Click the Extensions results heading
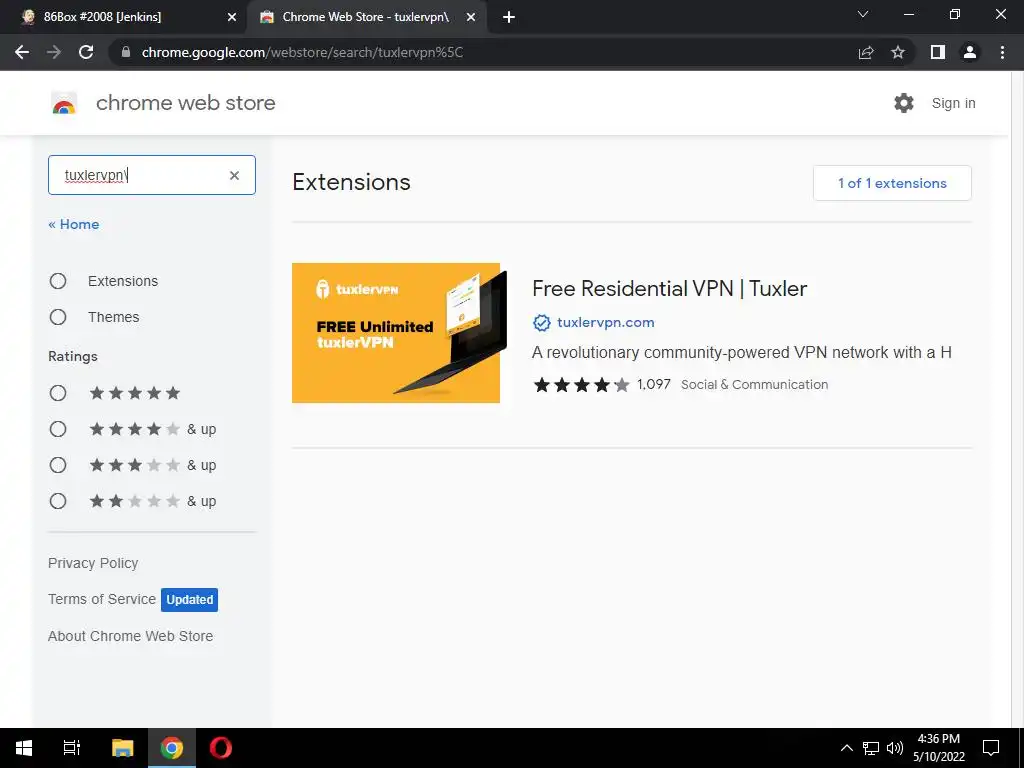1024x768 pixels. [x=351, y=182]
